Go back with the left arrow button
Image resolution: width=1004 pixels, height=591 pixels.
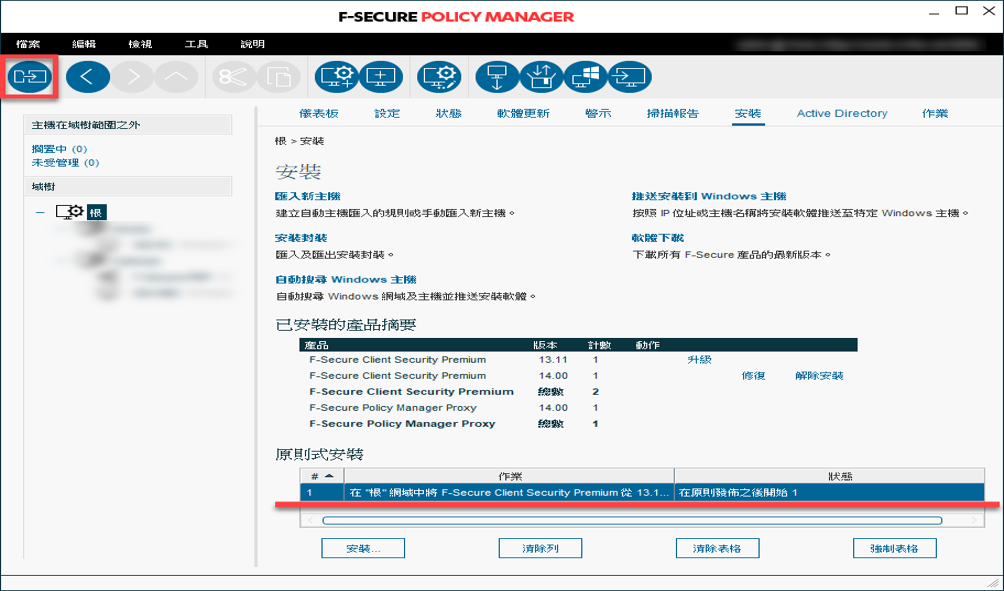coord(87,77)
